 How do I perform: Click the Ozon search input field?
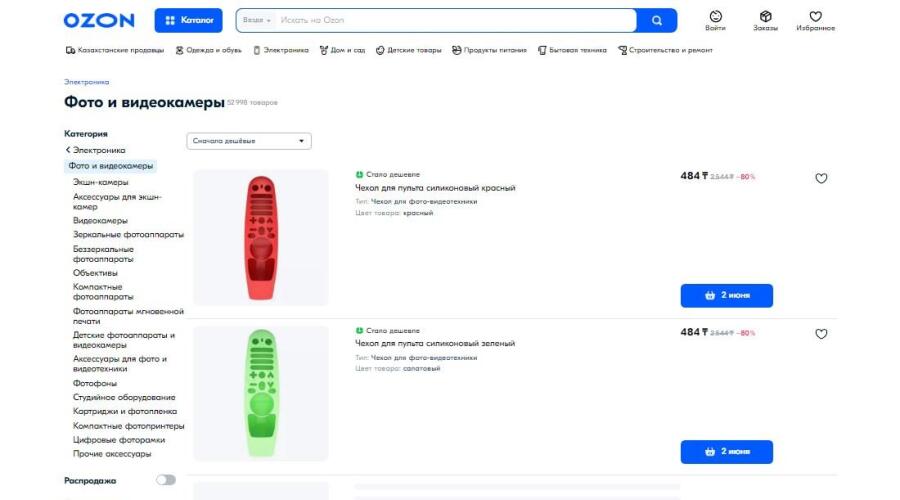(x=455, y=20)
